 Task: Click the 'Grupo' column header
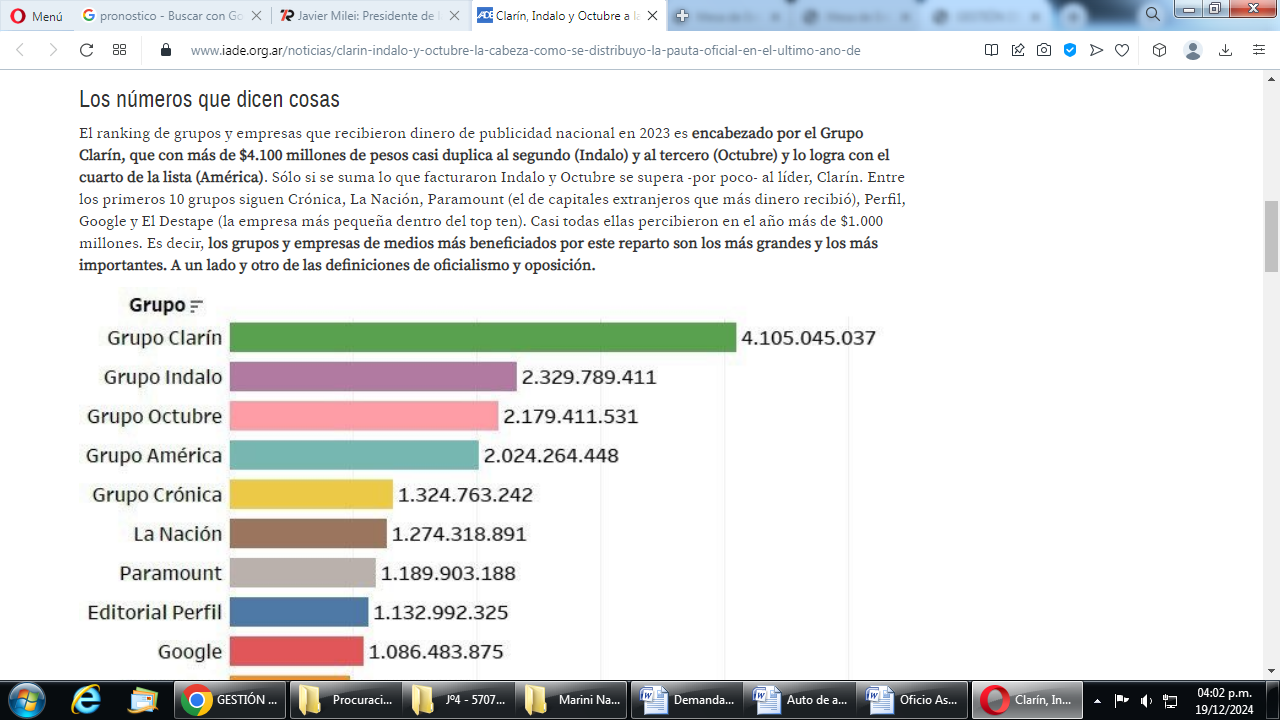click(x=157, y=305)
